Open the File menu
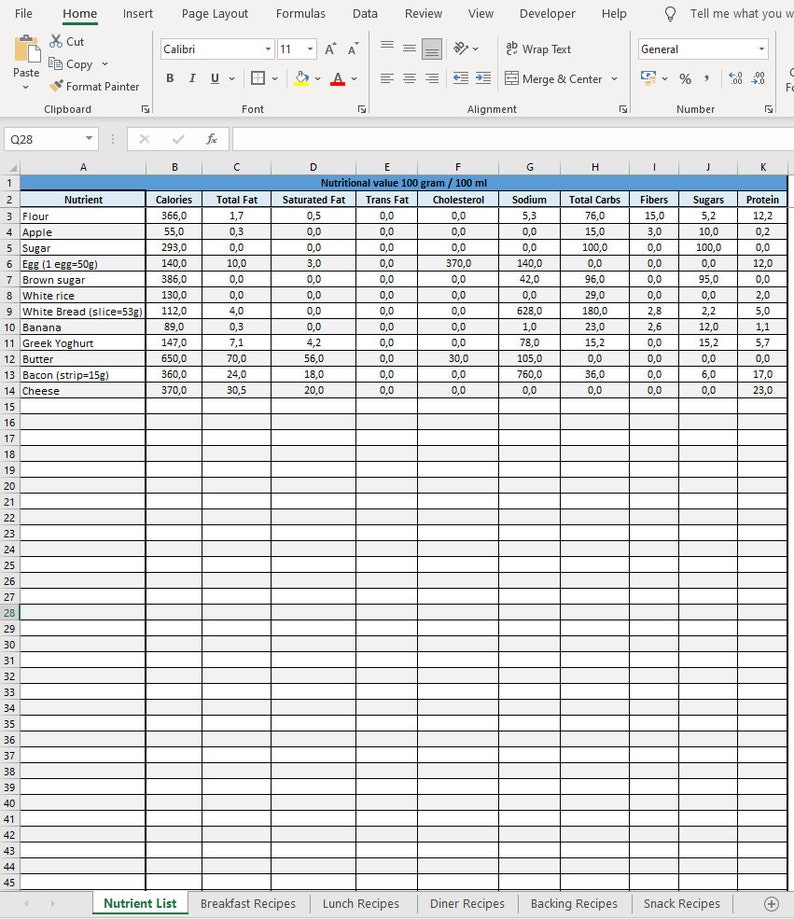The height and width of the screenshot is (919, 794). (x=23, y=13)
